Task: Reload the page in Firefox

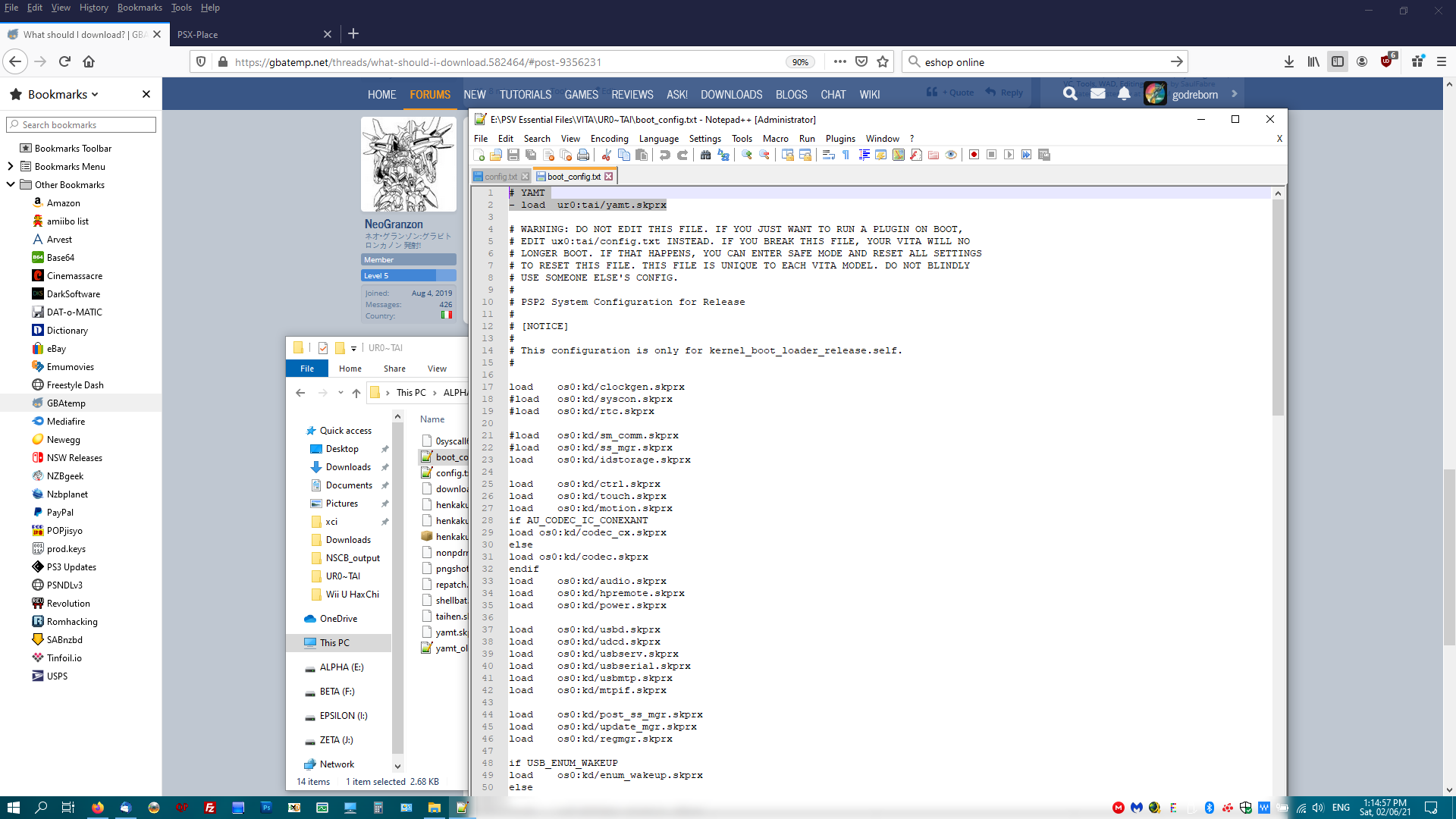Action: 64,62
